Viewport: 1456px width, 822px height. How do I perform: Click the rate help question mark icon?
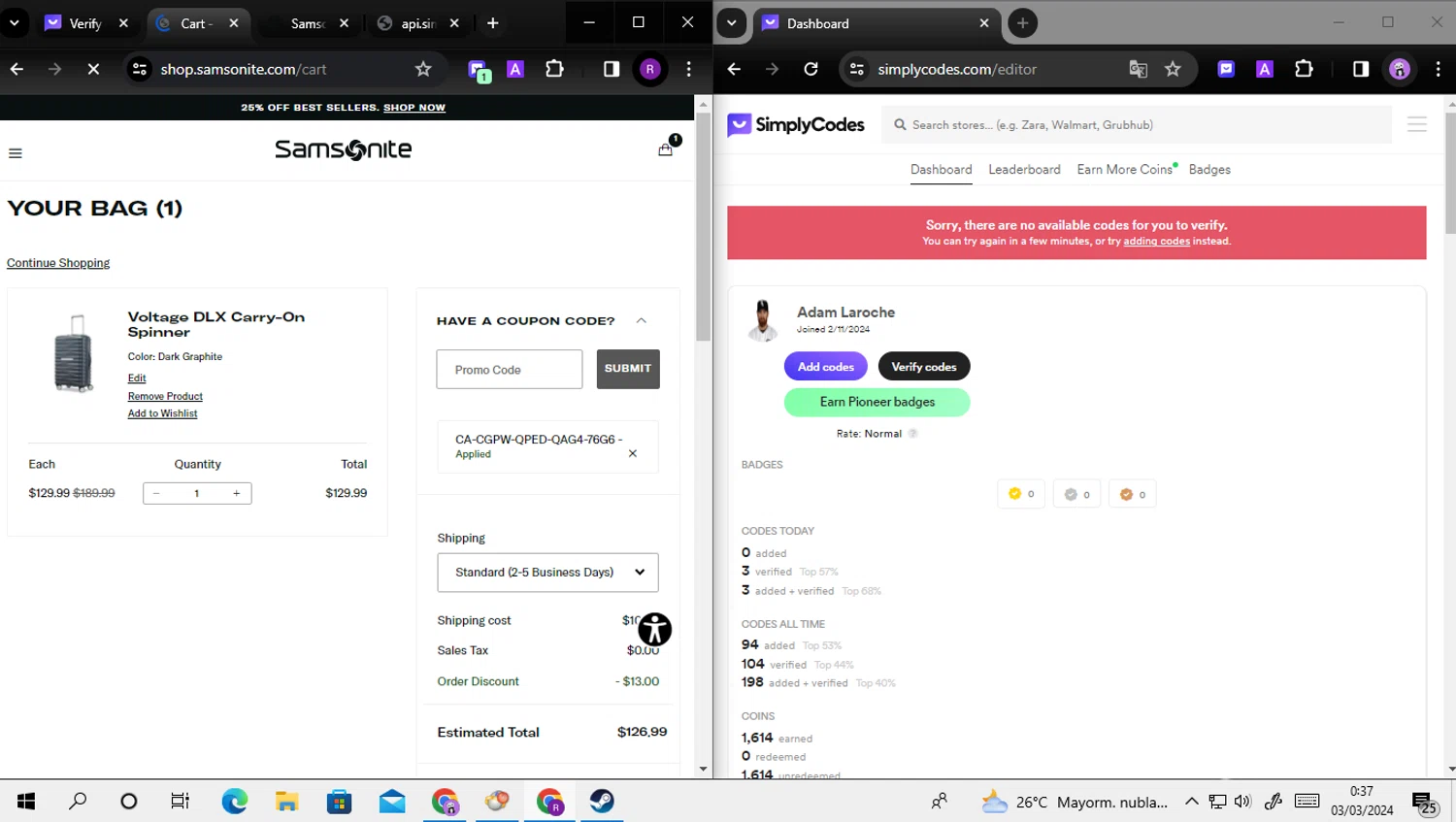(913, 434)
